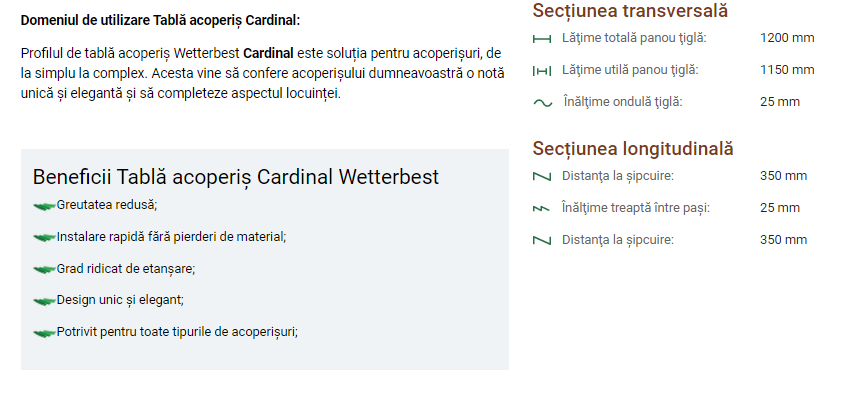The image size is (841, 393).
Task: Click the last Distanța la șipcuire icon
Action: (542, 240)
